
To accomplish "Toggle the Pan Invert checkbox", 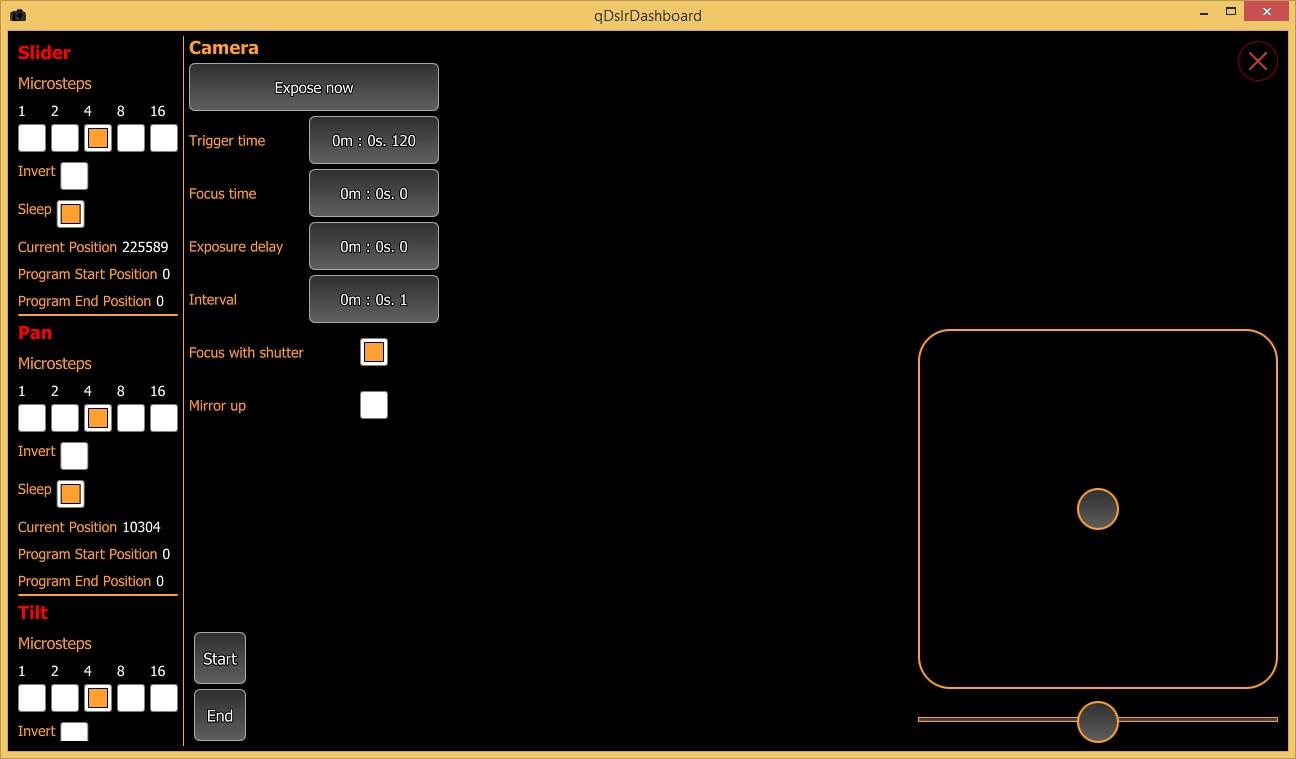I will [x=74, y=456].
